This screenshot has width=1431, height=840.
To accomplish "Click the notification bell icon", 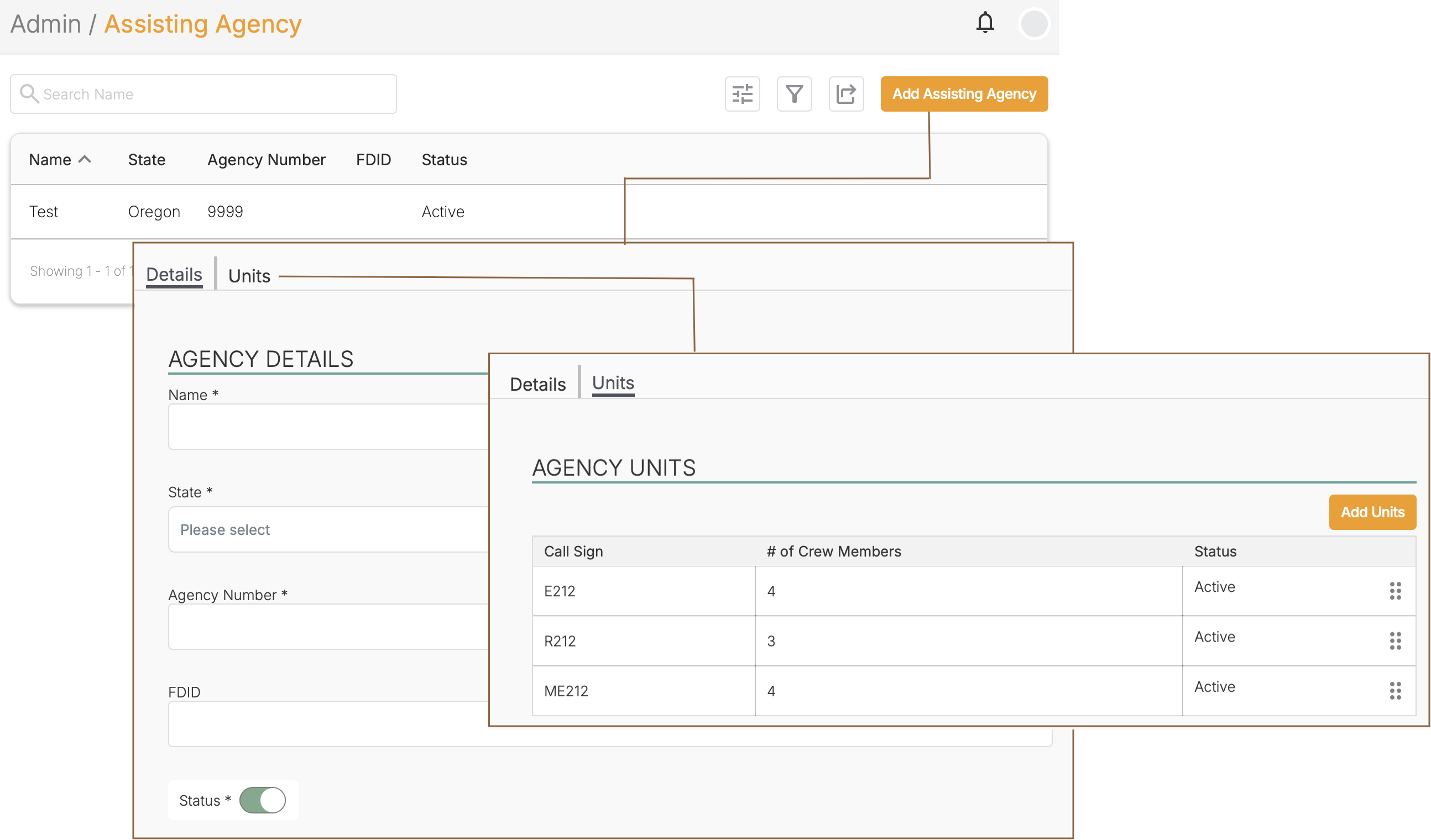I will tap(985, 23).
